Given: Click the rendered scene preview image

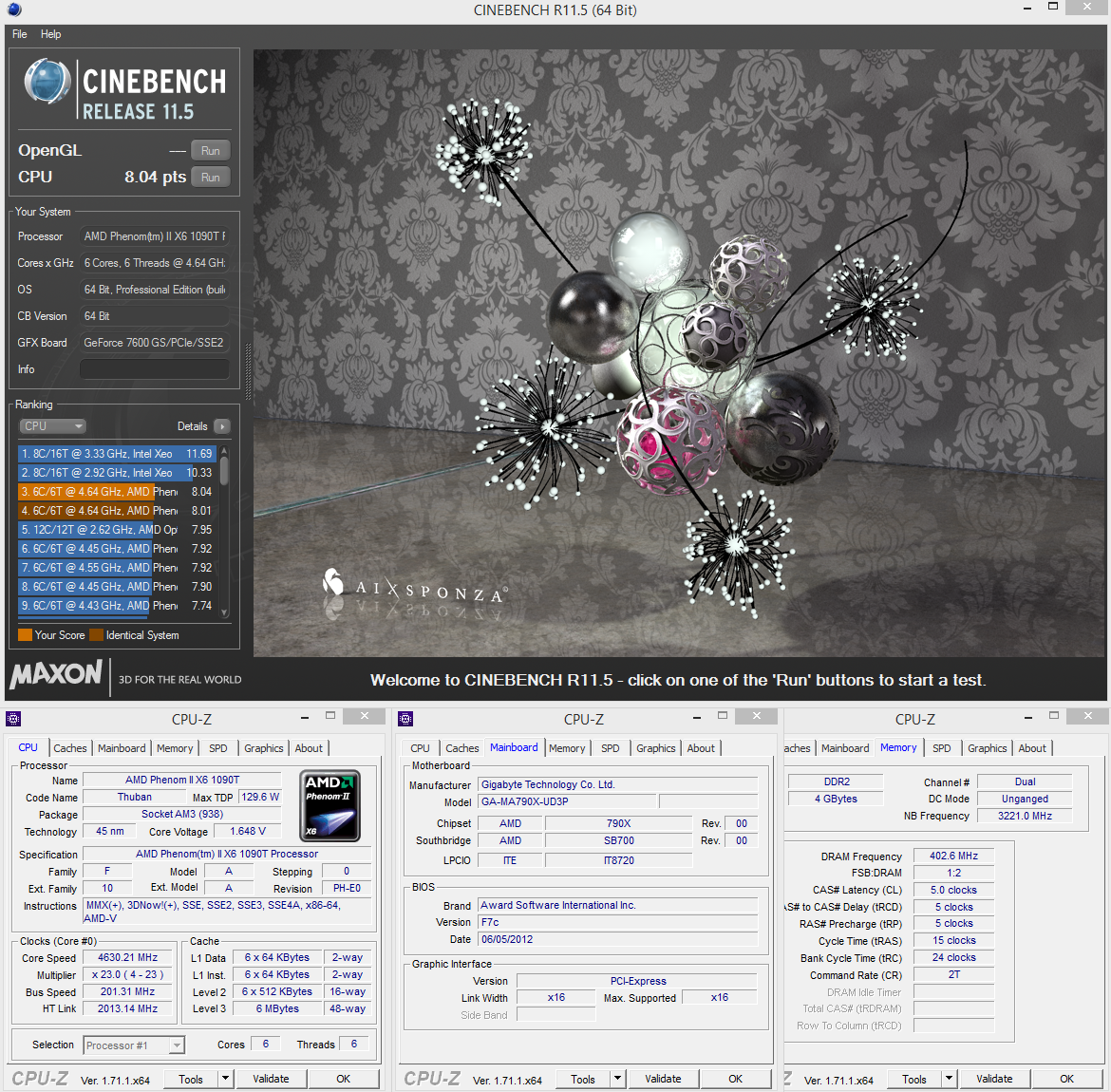Looking at the screenshot, I should click(679, 352).
